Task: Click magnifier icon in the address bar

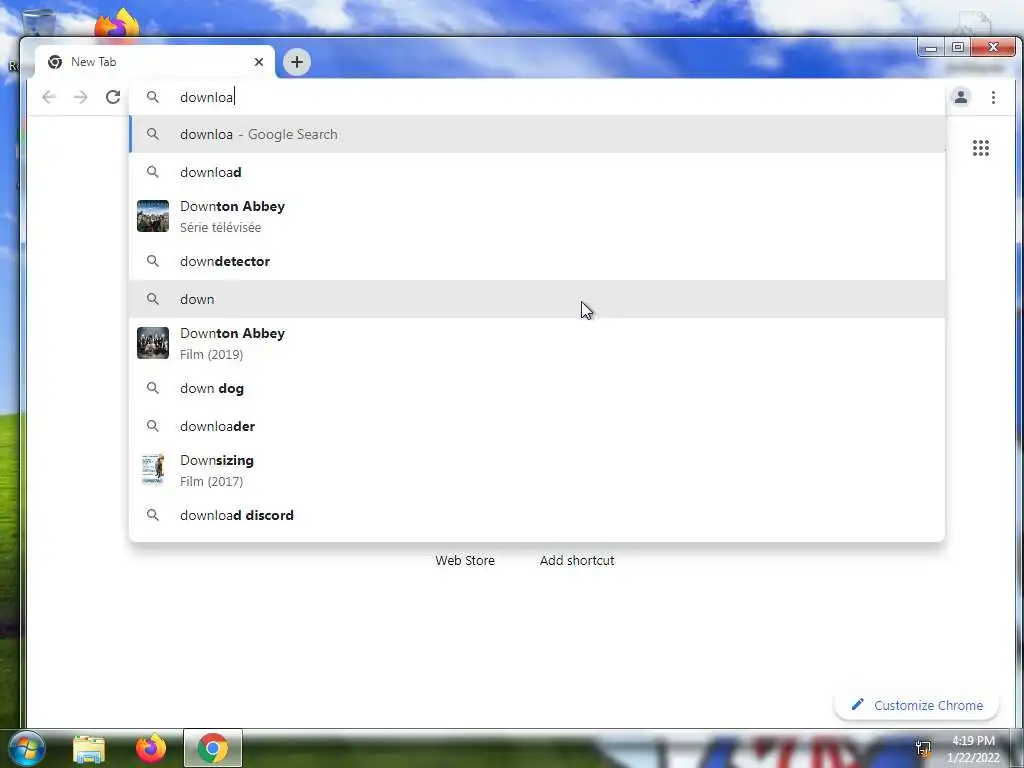Action: (153, 97)
